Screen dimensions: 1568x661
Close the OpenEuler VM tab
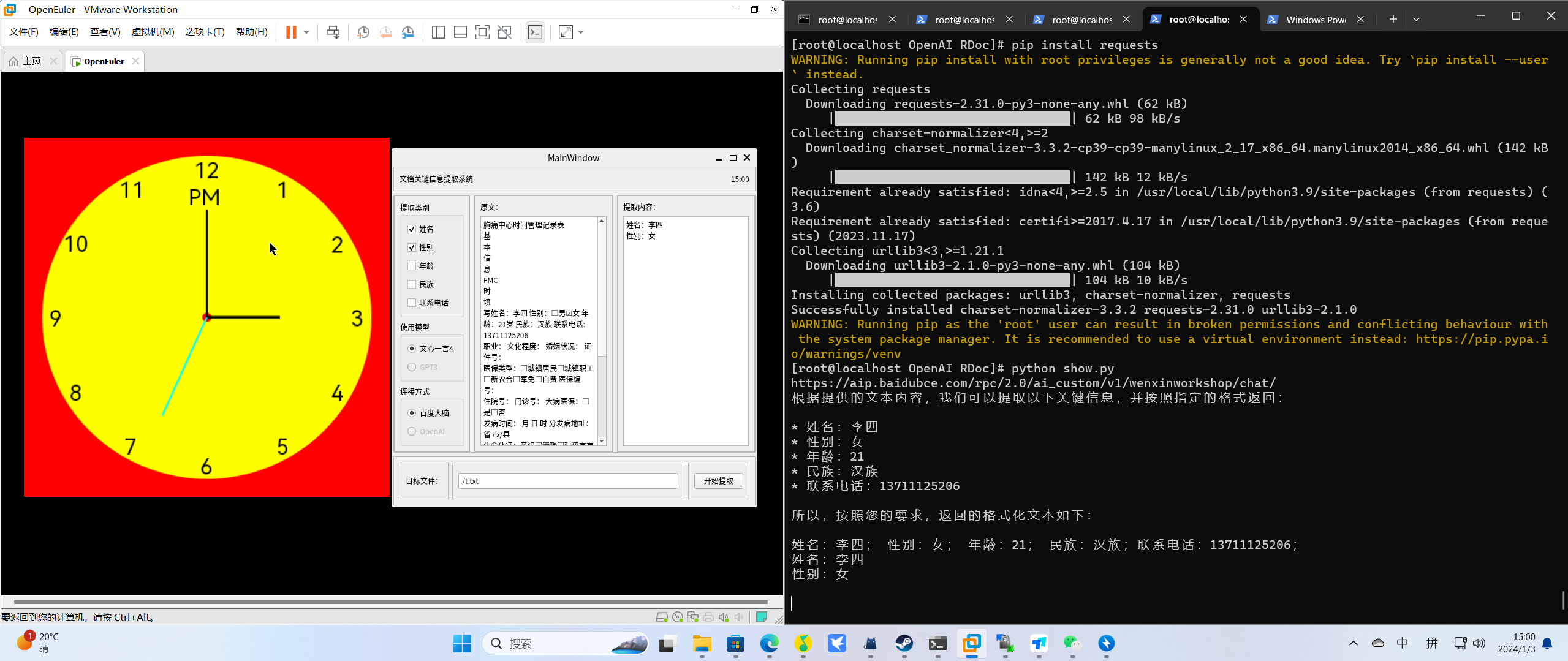click(135, 61)
